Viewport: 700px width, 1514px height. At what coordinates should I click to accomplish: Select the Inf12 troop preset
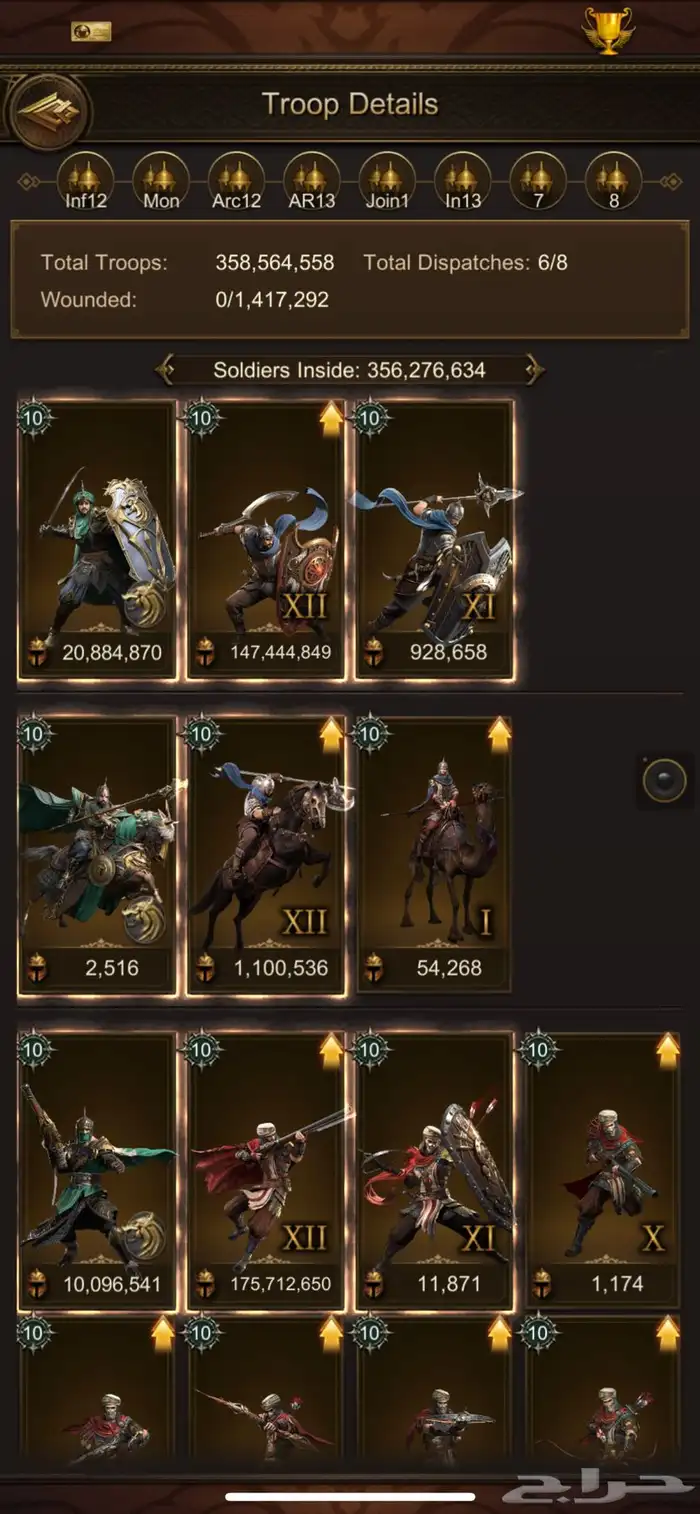tap(85, 181)
